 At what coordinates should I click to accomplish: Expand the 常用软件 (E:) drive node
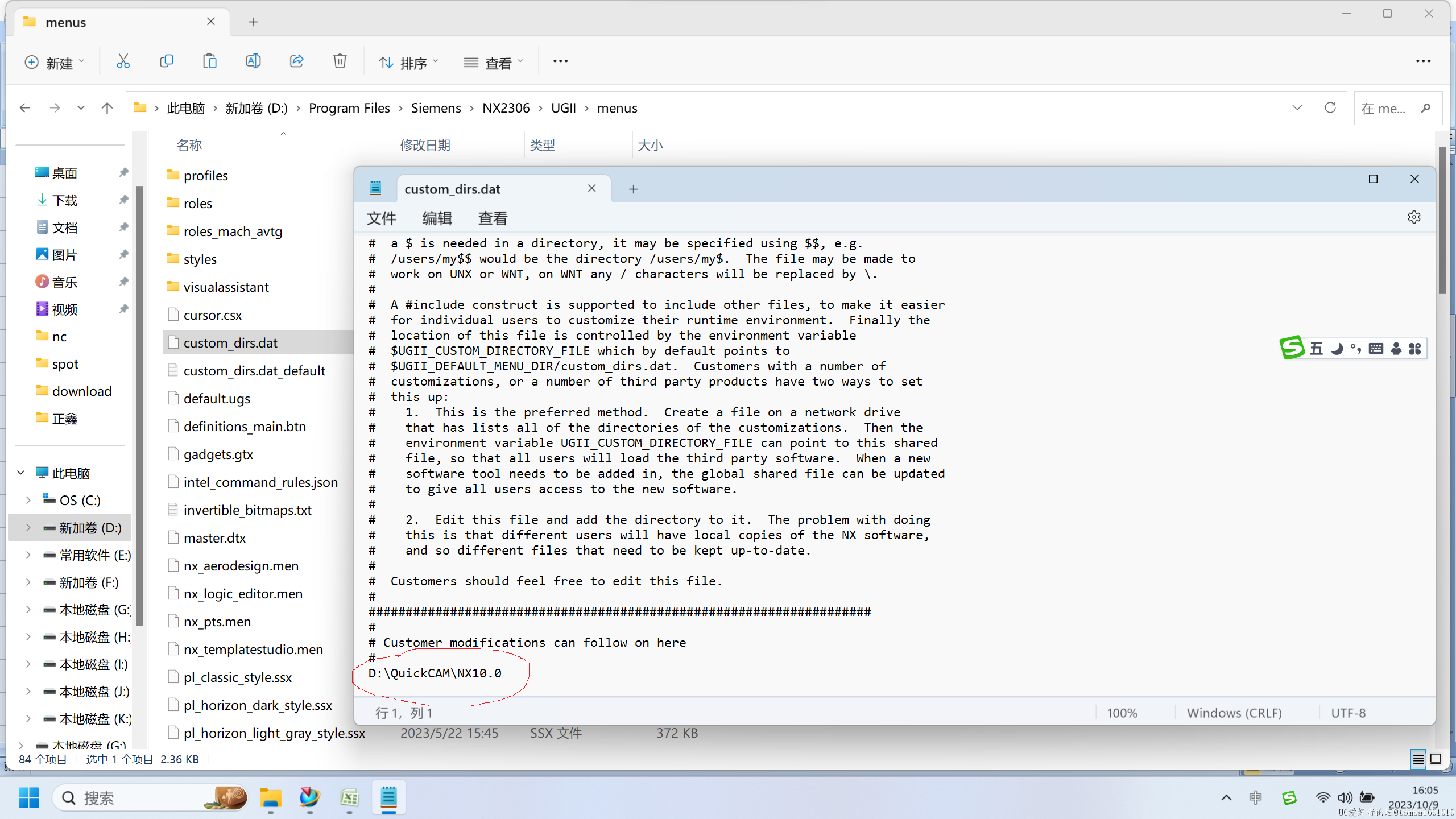pos(28,555)
